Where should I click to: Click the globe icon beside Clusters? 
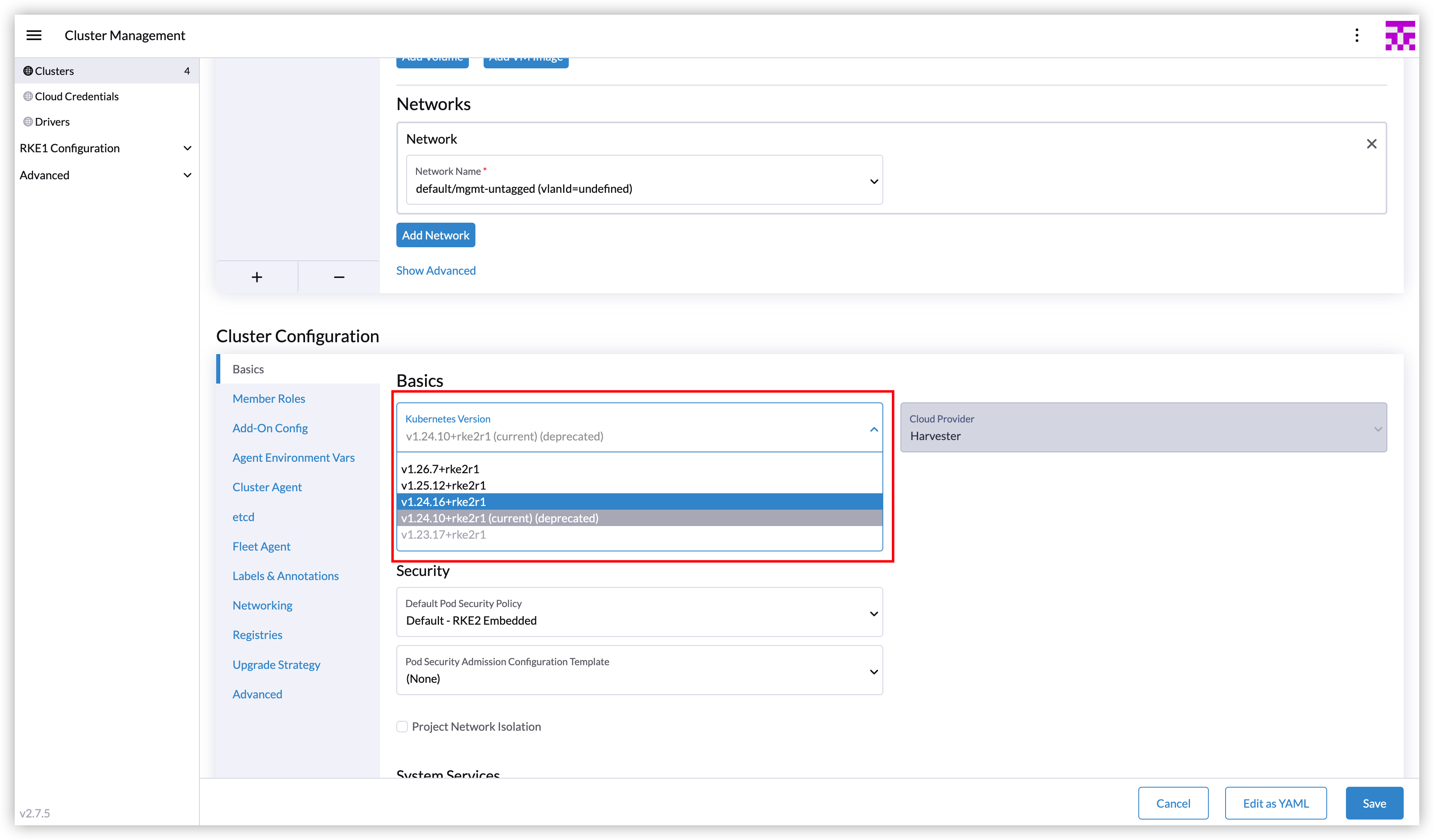click(x=28, y=71)
